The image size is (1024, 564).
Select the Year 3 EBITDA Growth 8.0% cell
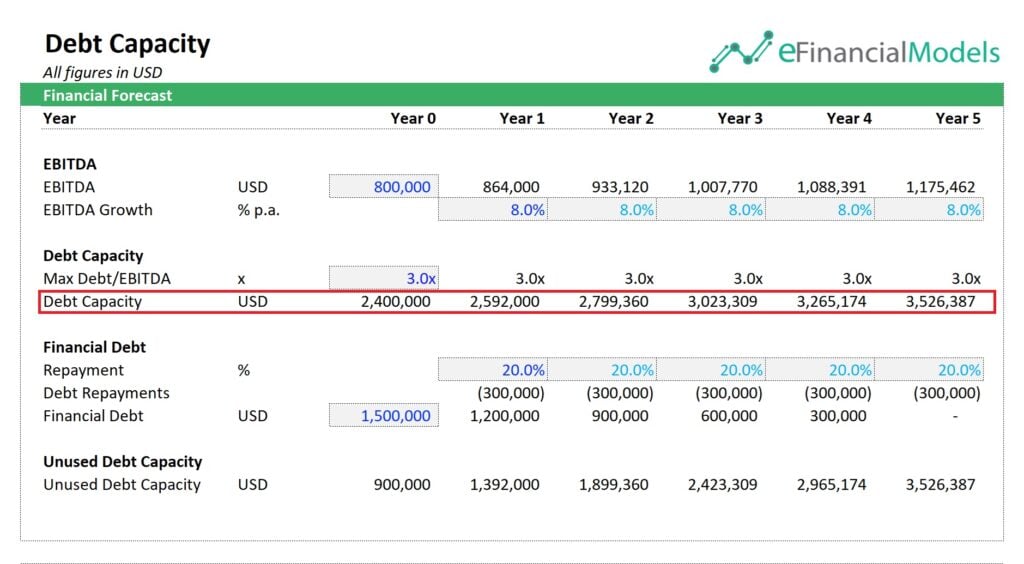coord(711,210)
